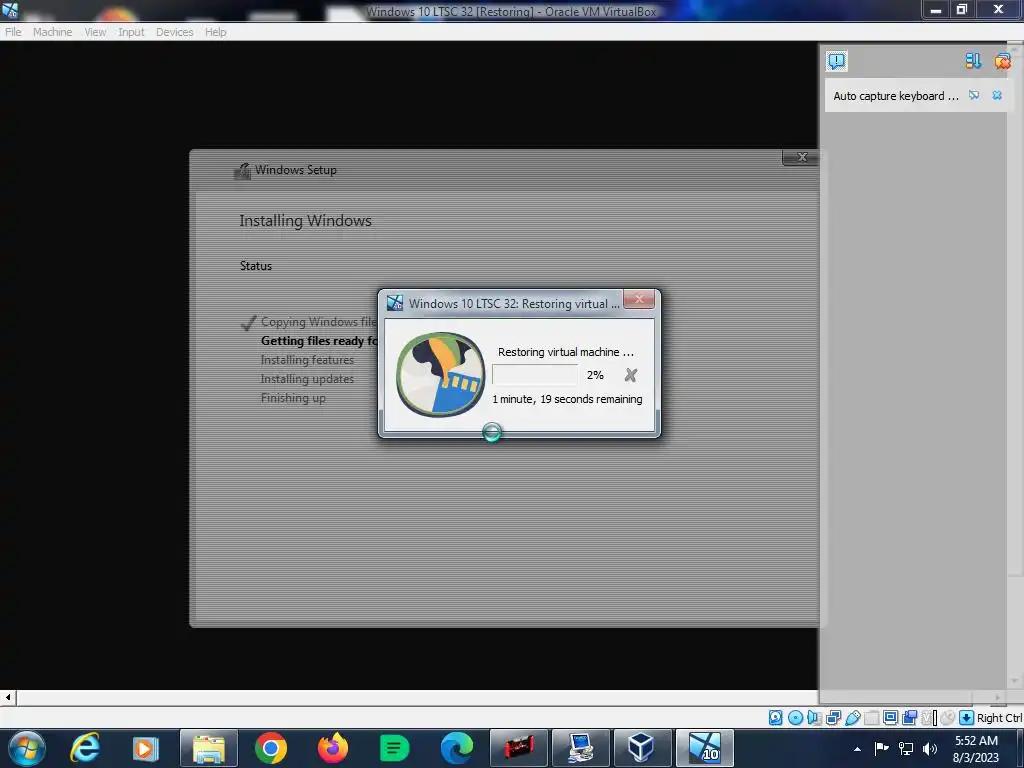1024x768 pixels.
Task: Open the Devices menu
Action: [174, 32]
